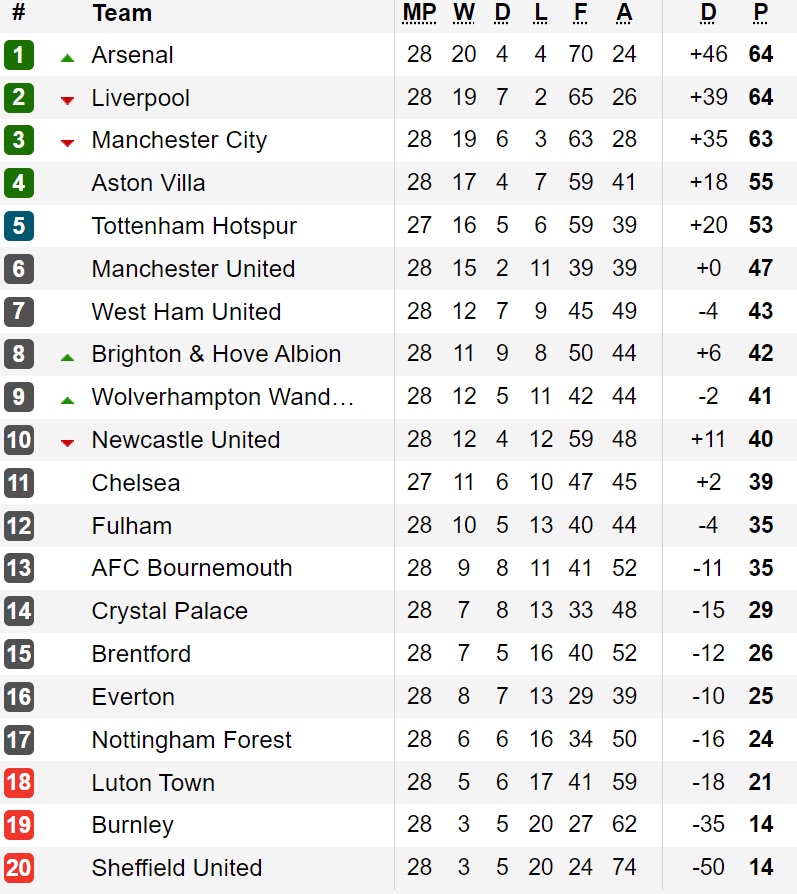Select the Sheffield United team name
This screenshot has height=894, width=797.
pyautogui.click(x=177, y=868)
